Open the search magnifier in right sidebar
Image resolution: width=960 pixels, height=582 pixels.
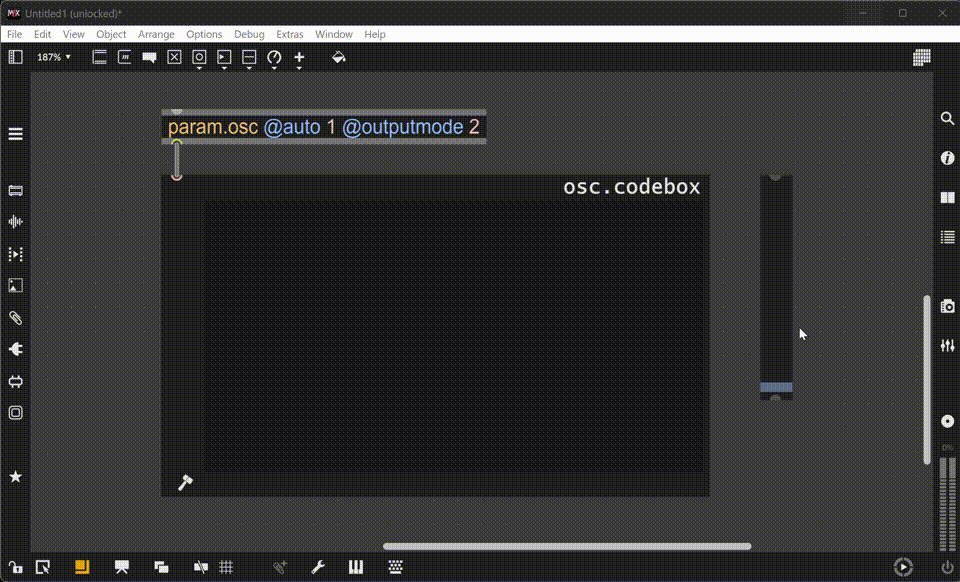tap(947, 118)
